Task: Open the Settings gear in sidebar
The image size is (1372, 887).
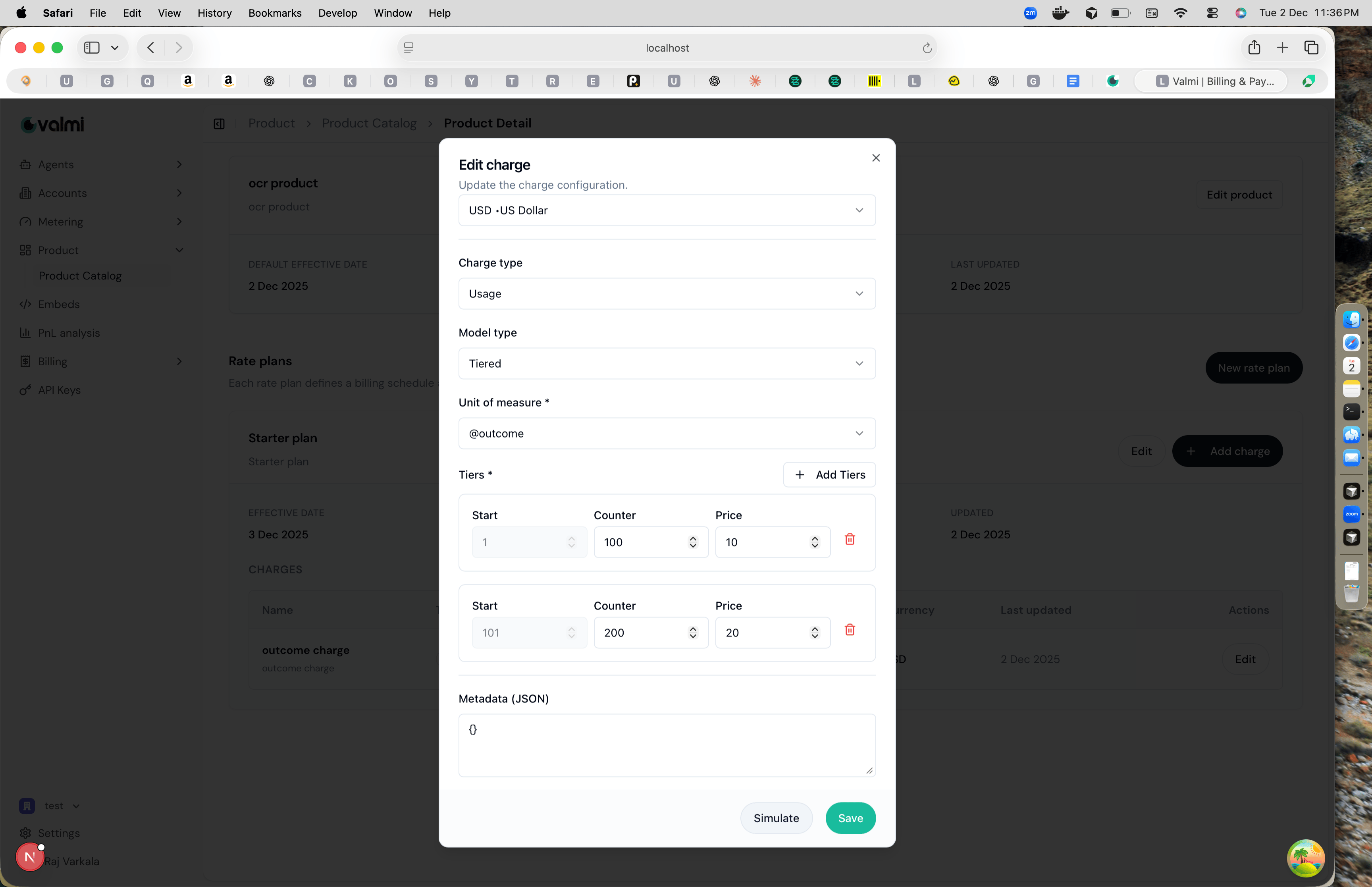Action: pyautogui.click(x=25, y=833)
